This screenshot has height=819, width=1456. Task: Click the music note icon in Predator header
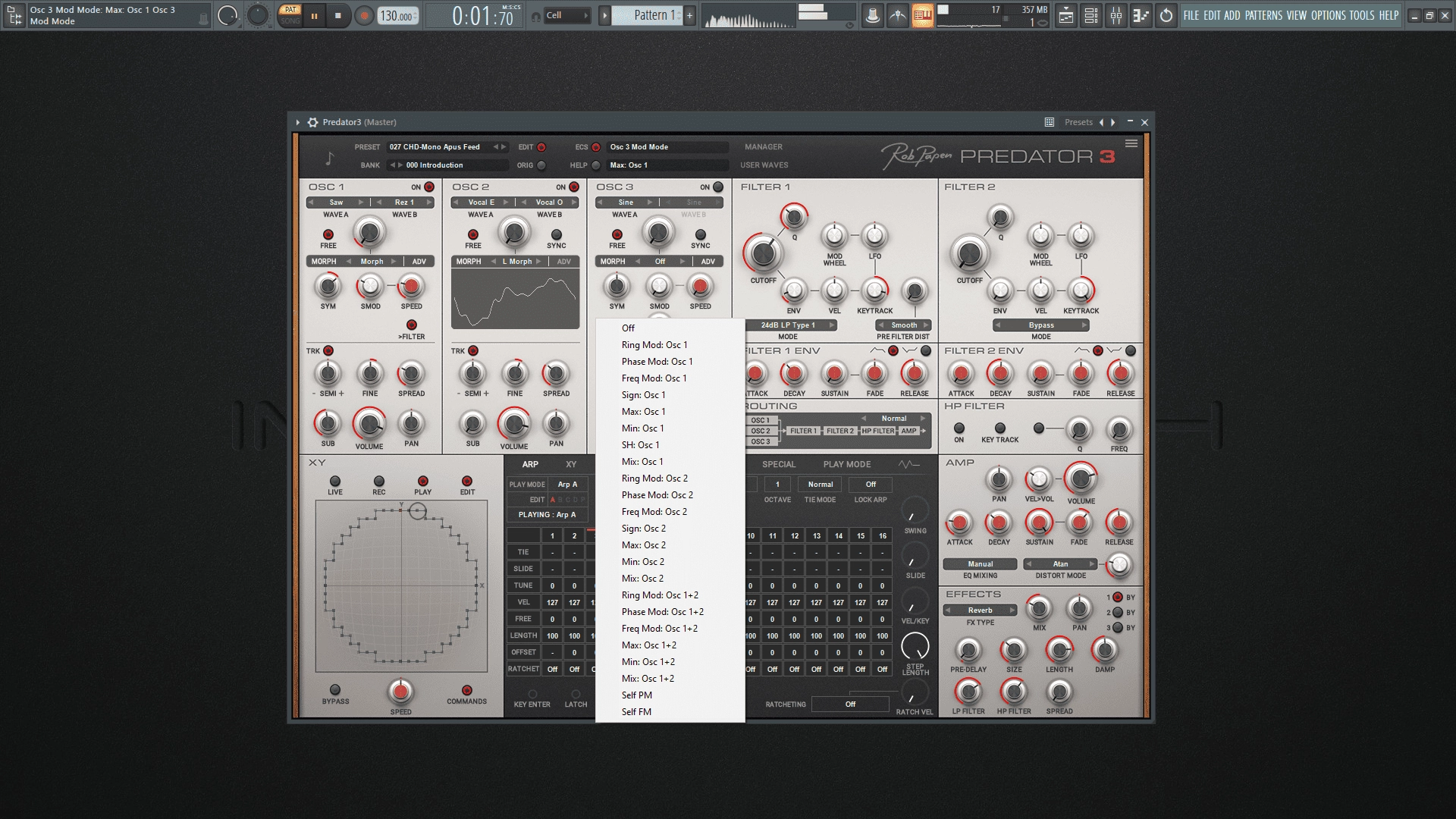point(329,158)
